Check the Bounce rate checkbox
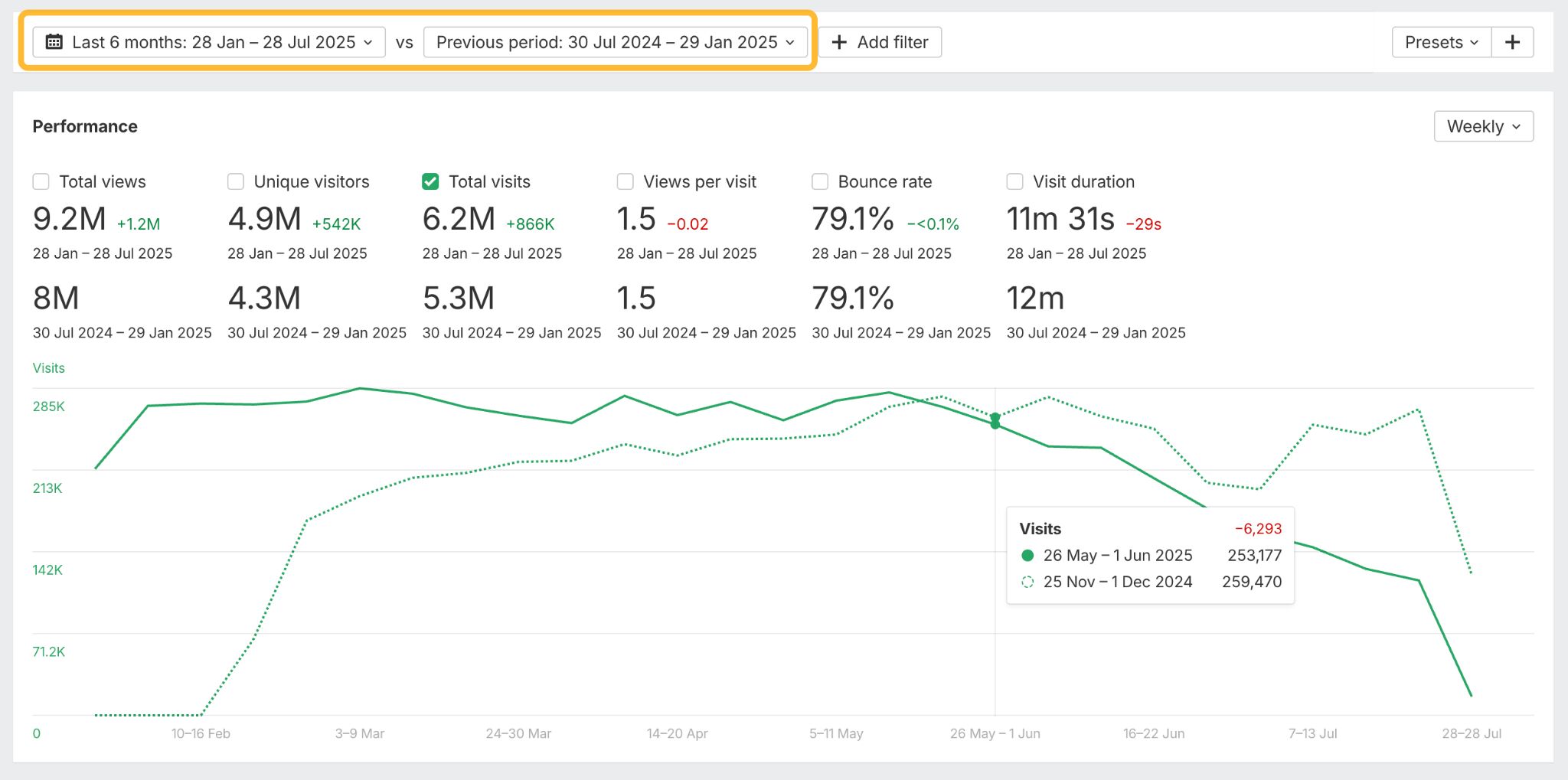Screen dimensions: 1568x780 pos(819,181)
